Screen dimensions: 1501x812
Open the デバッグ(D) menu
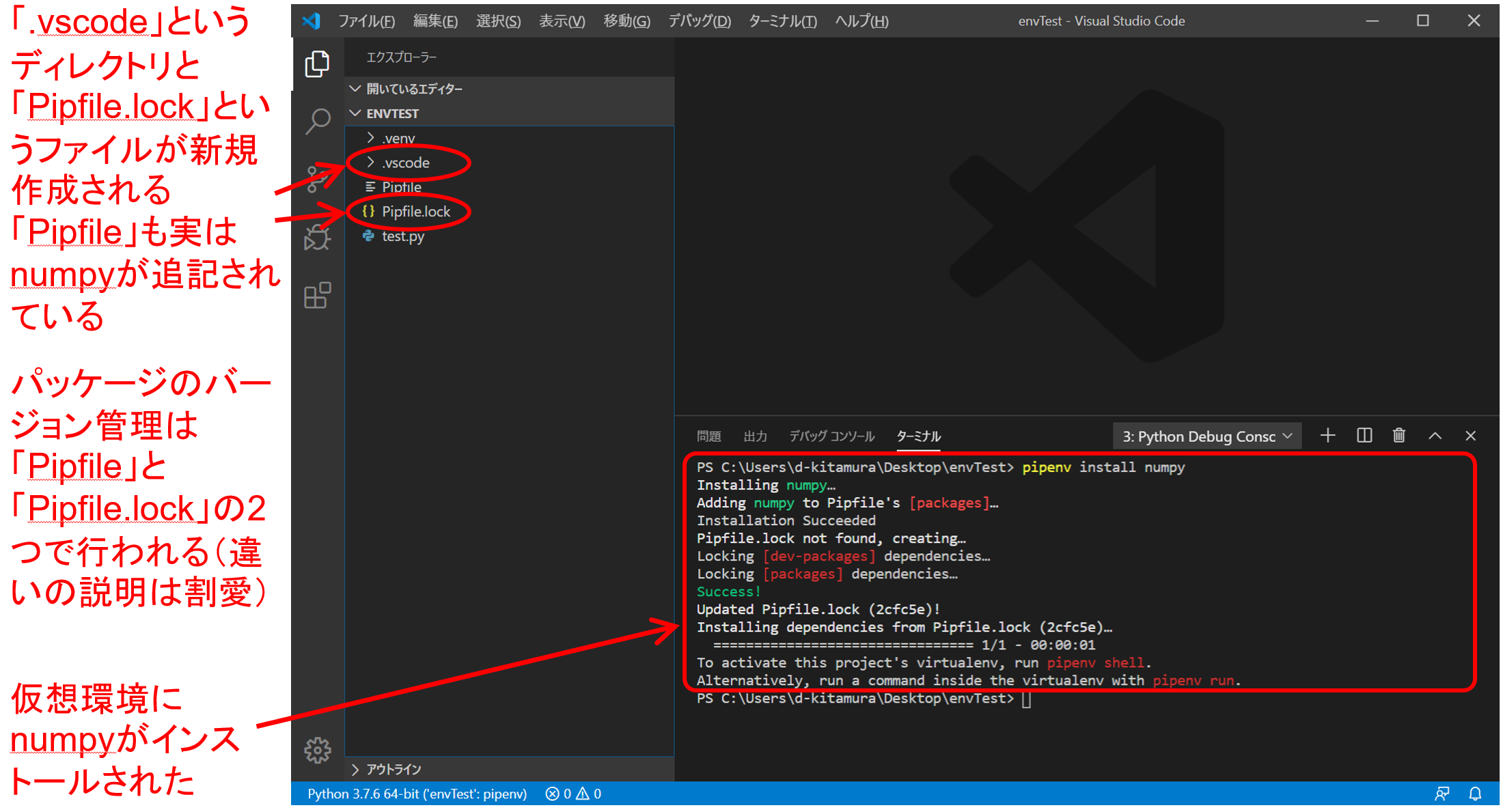pyautogui.click(x=699, y=21)
